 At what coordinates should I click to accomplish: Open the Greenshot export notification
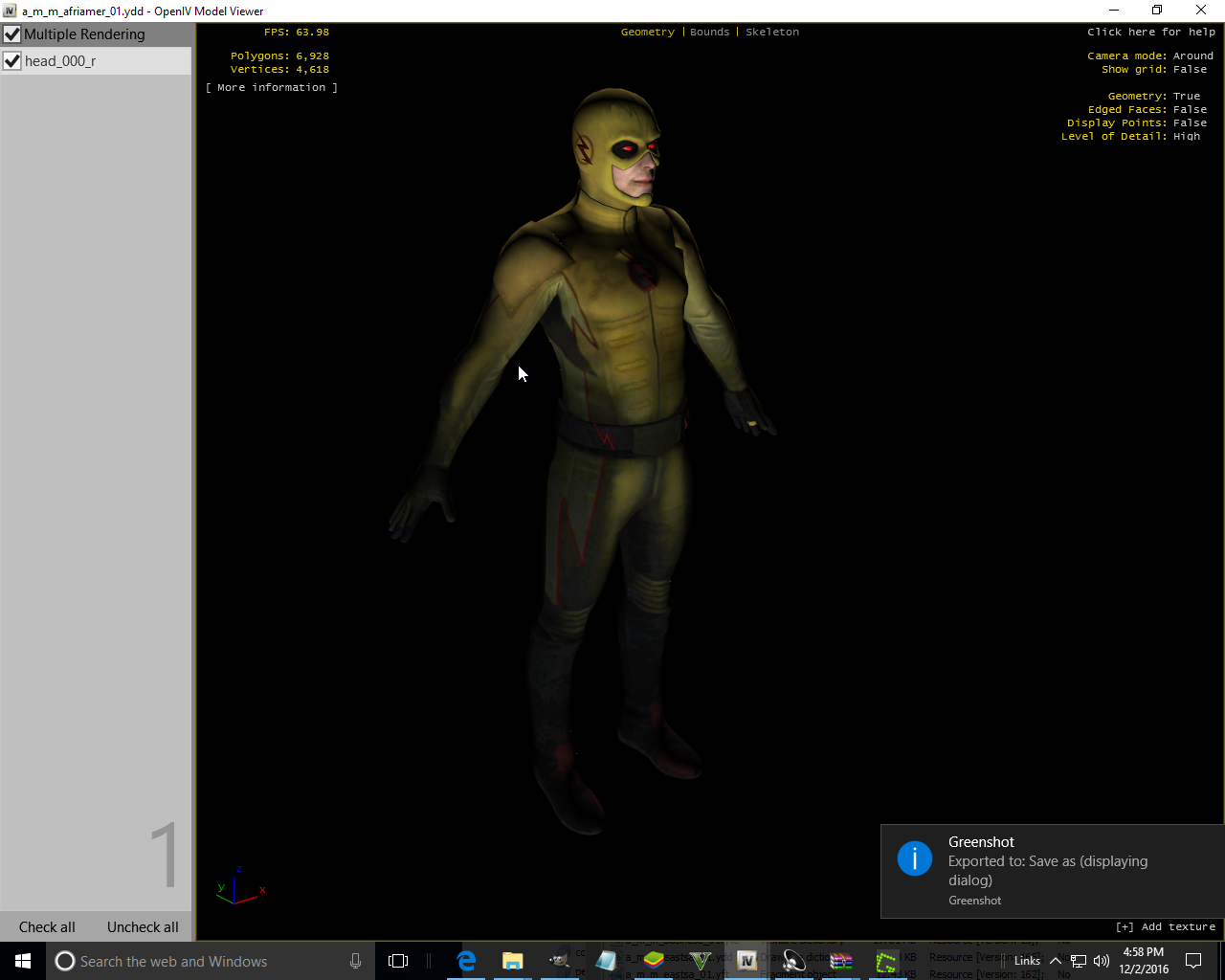click(1053, 871)
